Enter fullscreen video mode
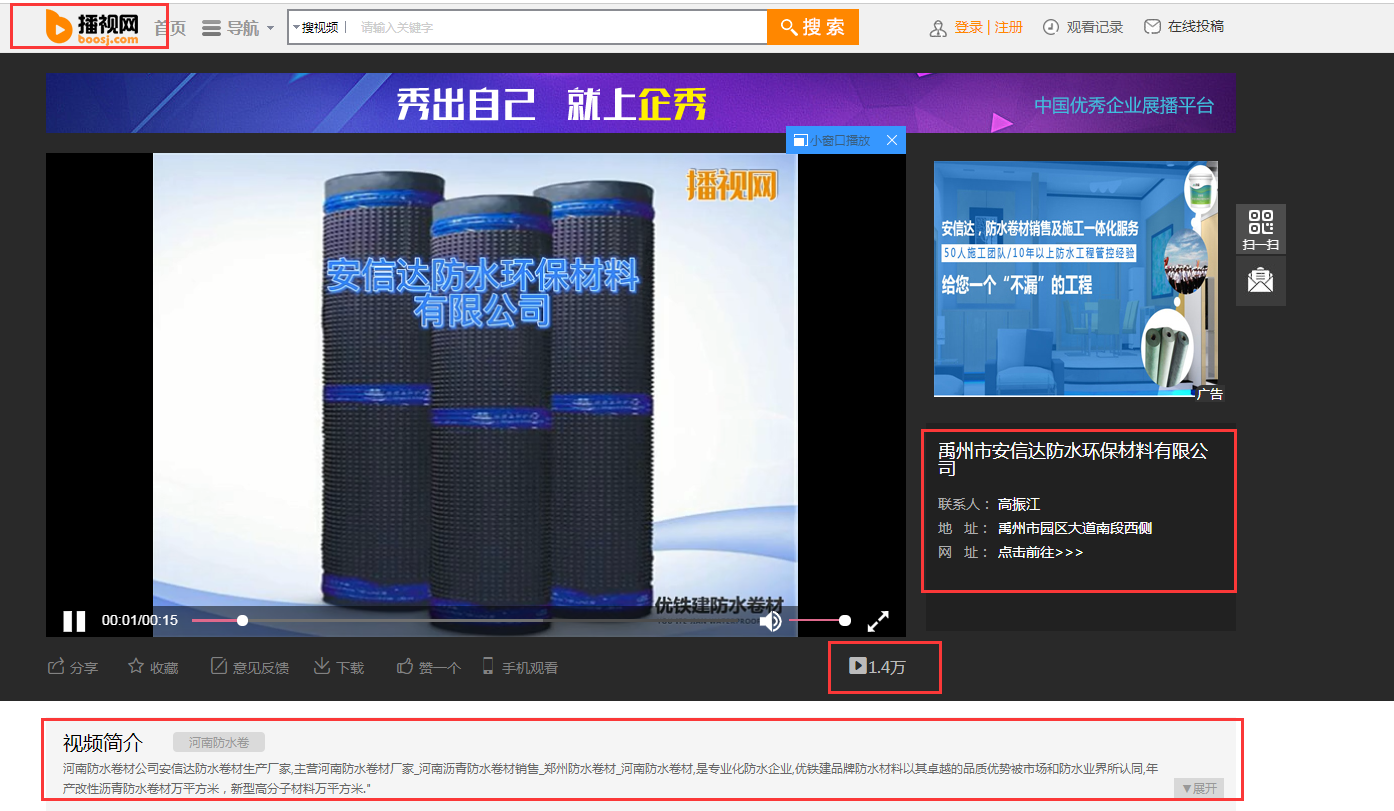Screen dimensions: 1394x811 coord(877,621)
